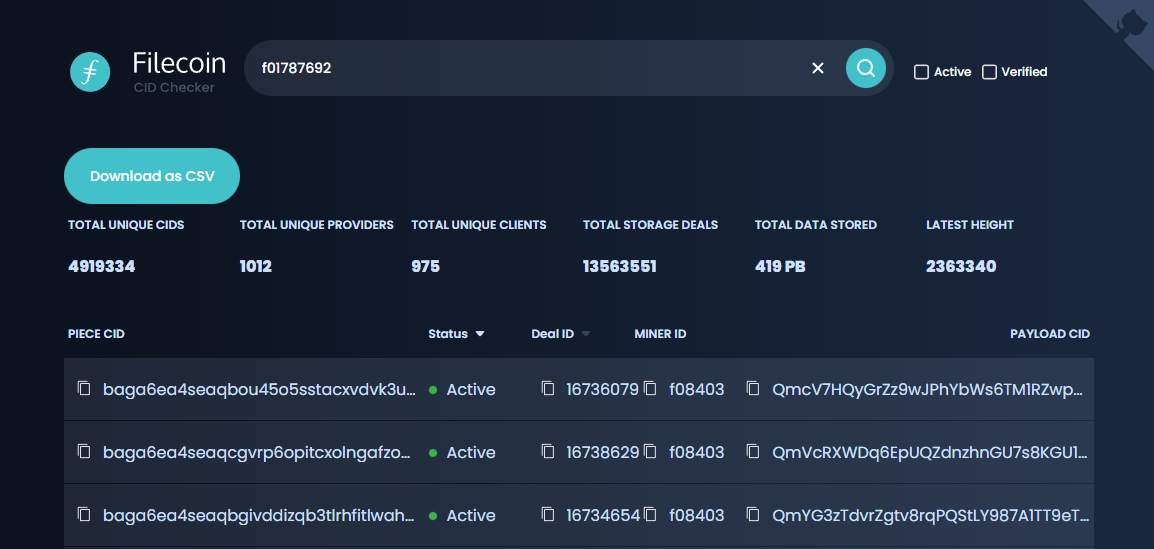Click the Filecoin title text
The height and width of the screenshot is (549, 1154).
click(x=179, y=63)
